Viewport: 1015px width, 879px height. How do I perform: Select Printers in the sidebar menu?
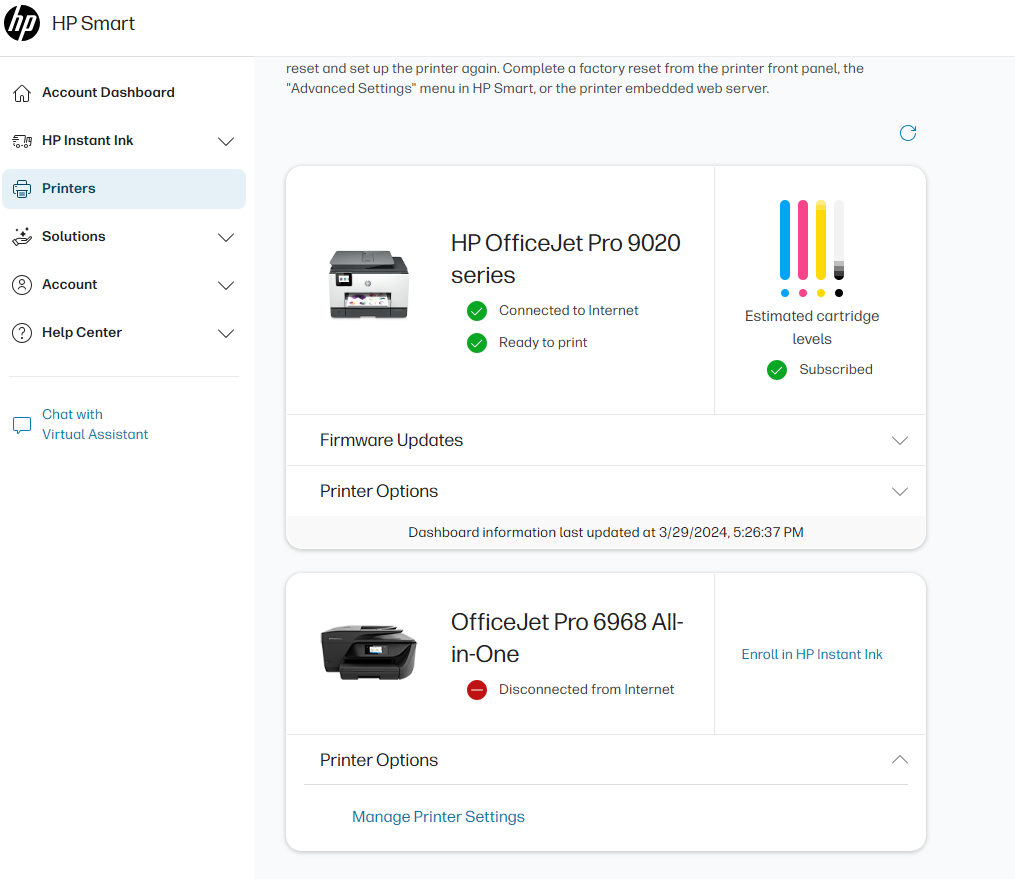point(69,188)
